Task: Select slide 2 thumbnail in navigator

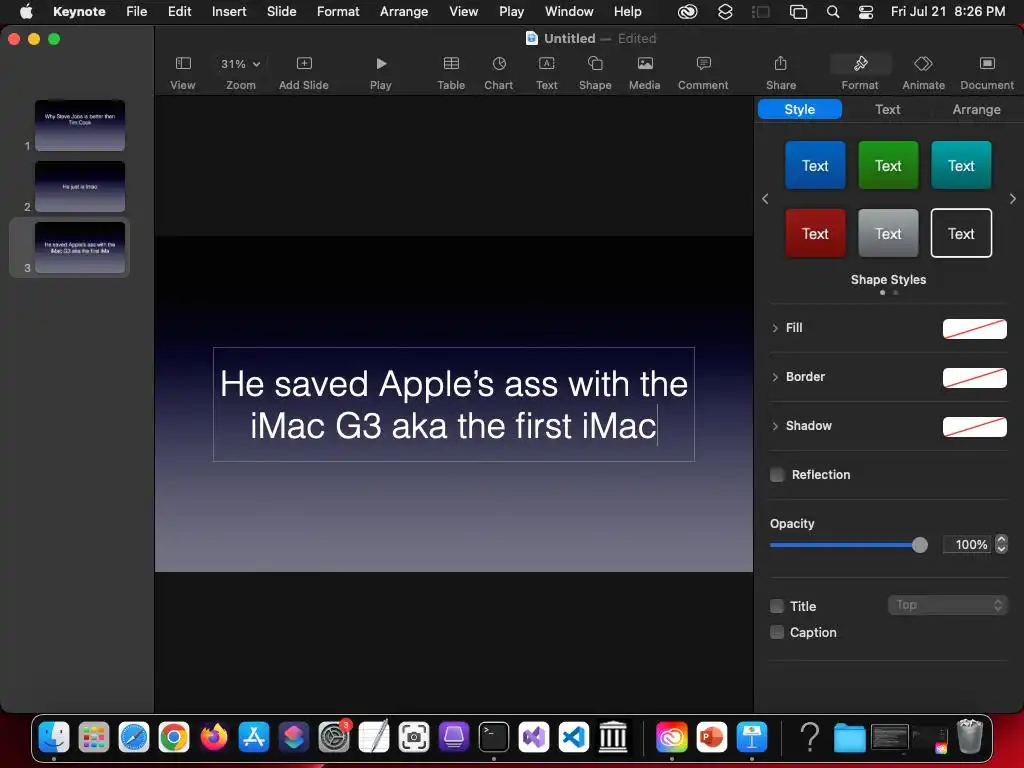Action: (x=80, y=186)
